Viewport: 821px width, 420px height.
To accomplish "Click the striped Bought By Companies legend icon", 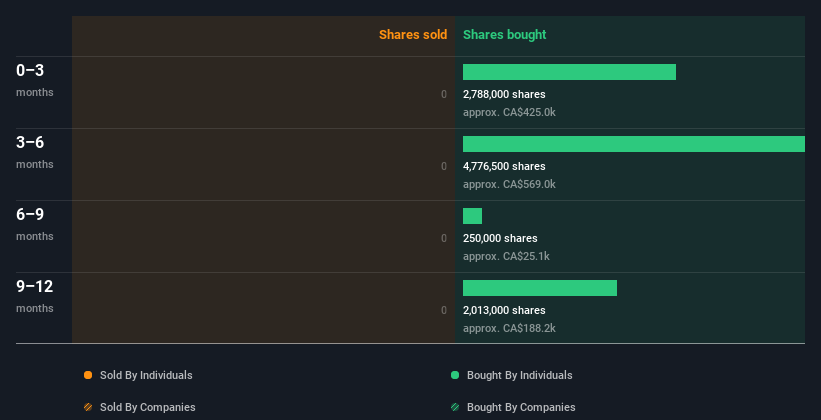I will [x=455, y=407].
